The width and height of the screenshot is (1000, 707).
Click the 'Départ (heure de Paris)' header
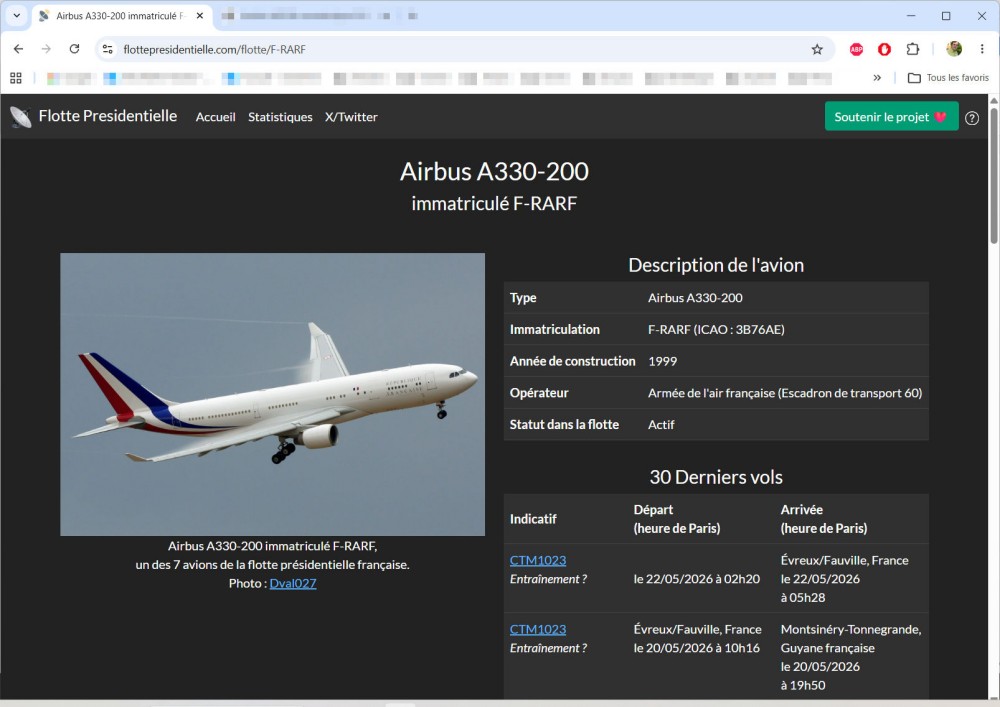click(677, 519)
